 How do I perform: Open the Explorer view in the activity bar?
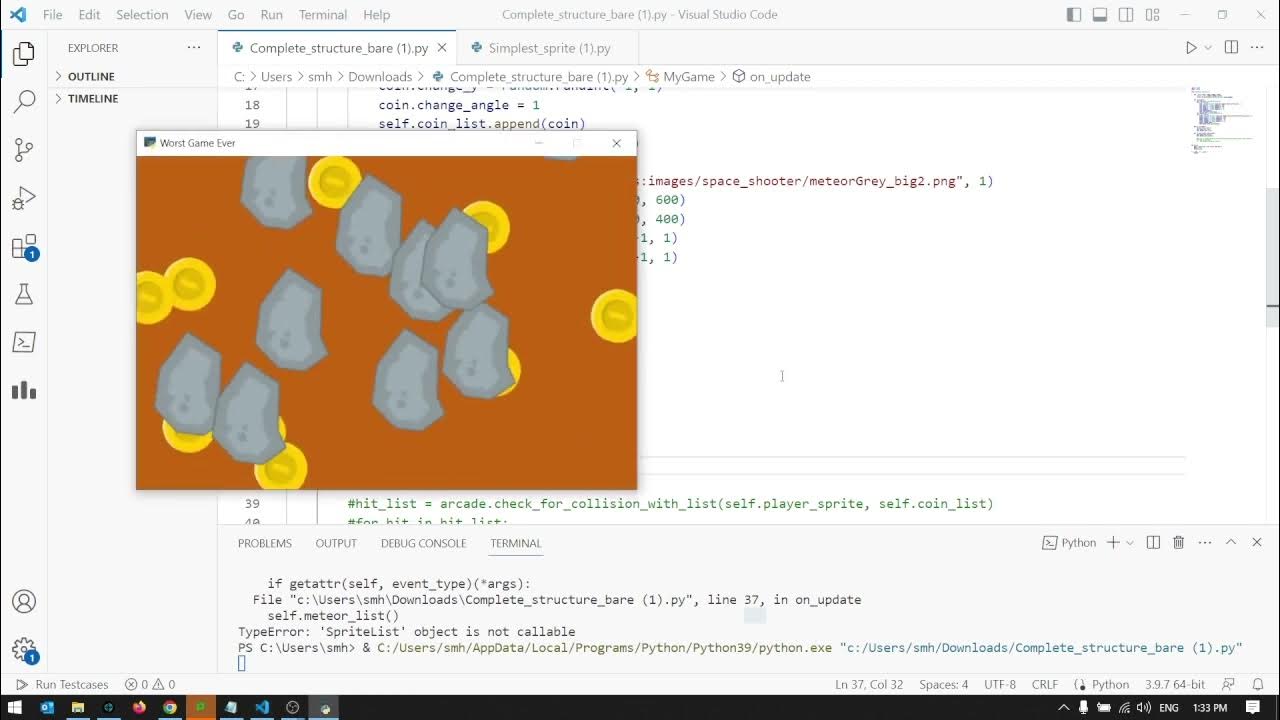pyautogui.click(x=24, y=54)
